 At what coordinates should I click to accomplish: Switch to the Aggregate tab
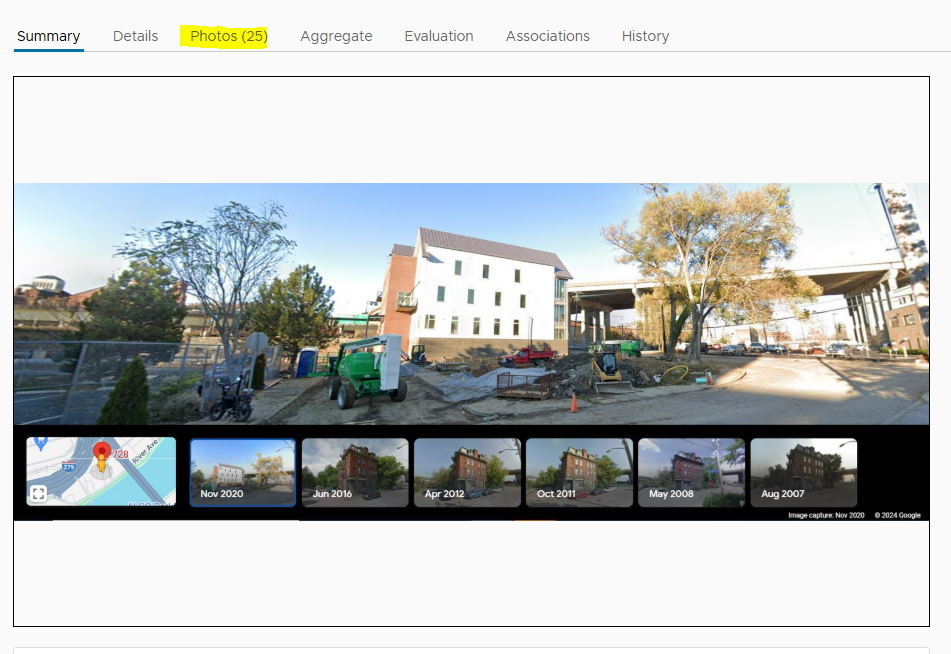(336, 36)
